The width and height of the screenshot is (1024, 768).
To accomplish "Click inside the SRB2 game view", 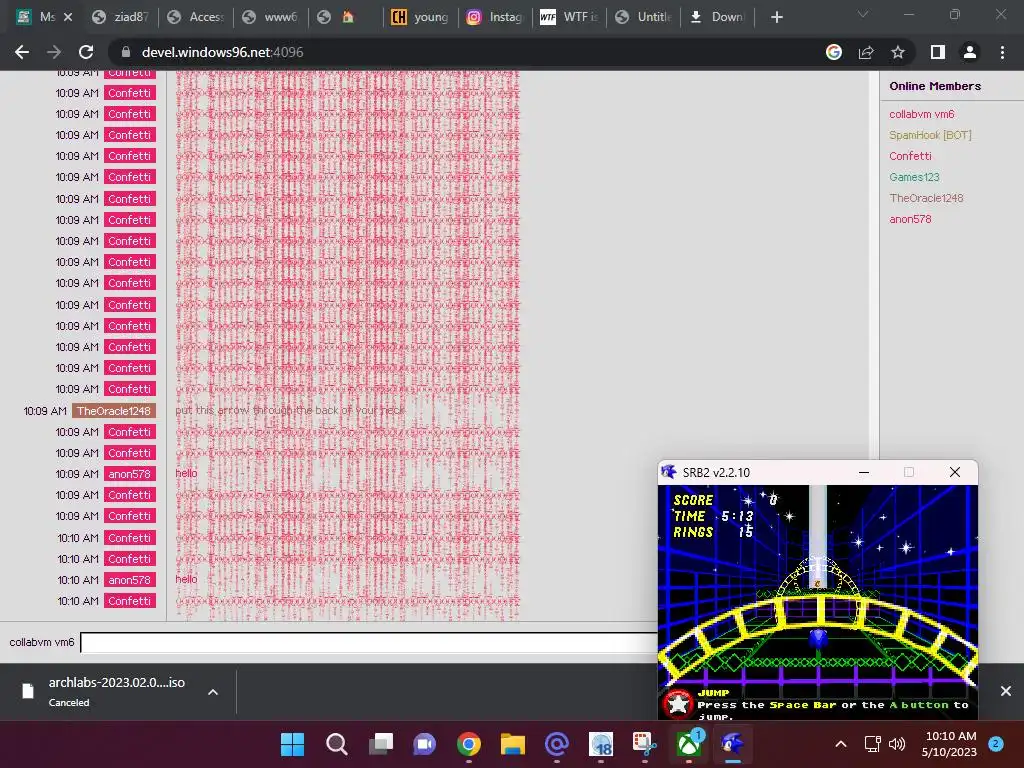I will (818, 602).
